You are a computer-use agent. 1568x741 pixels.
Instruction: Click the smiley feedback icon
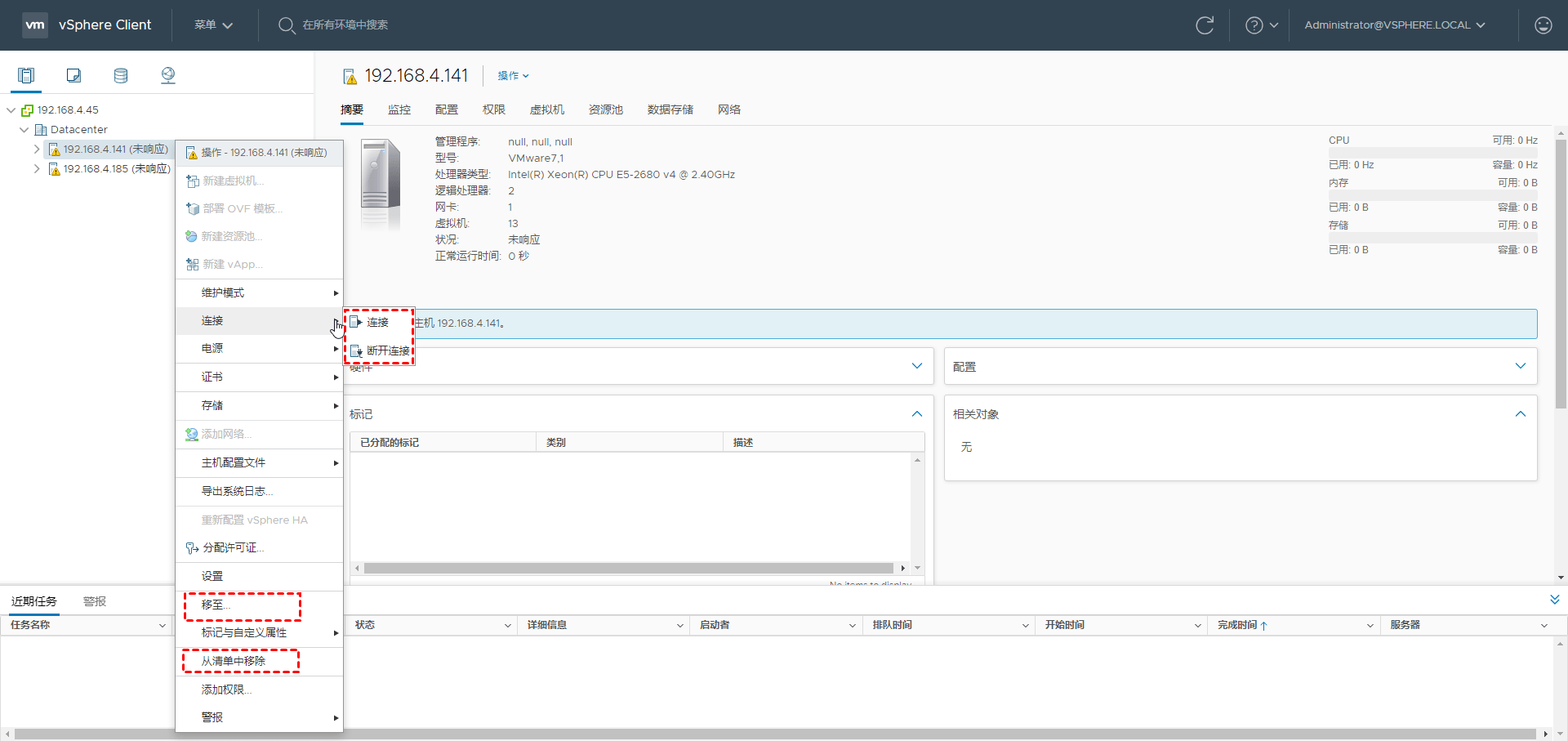tap(1543, 25)
